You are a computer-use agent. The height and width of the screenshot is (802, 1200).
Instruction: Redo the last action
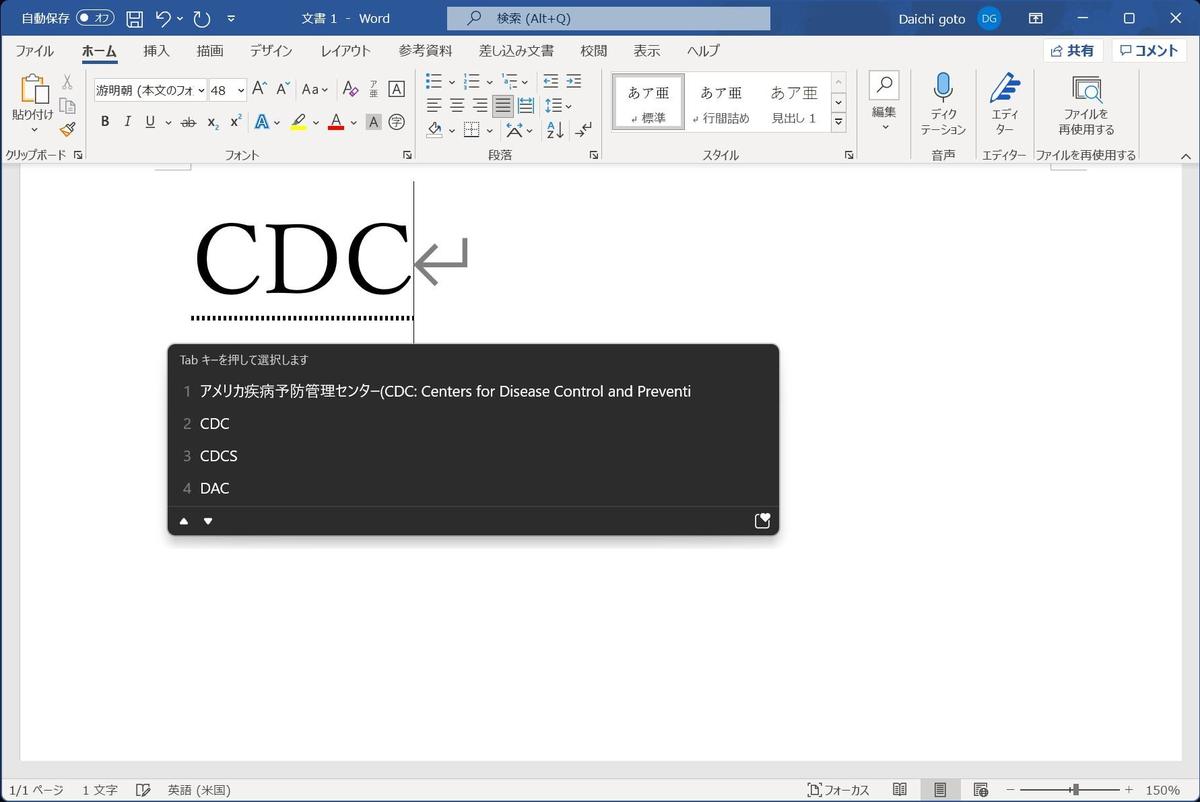[202, 18]
